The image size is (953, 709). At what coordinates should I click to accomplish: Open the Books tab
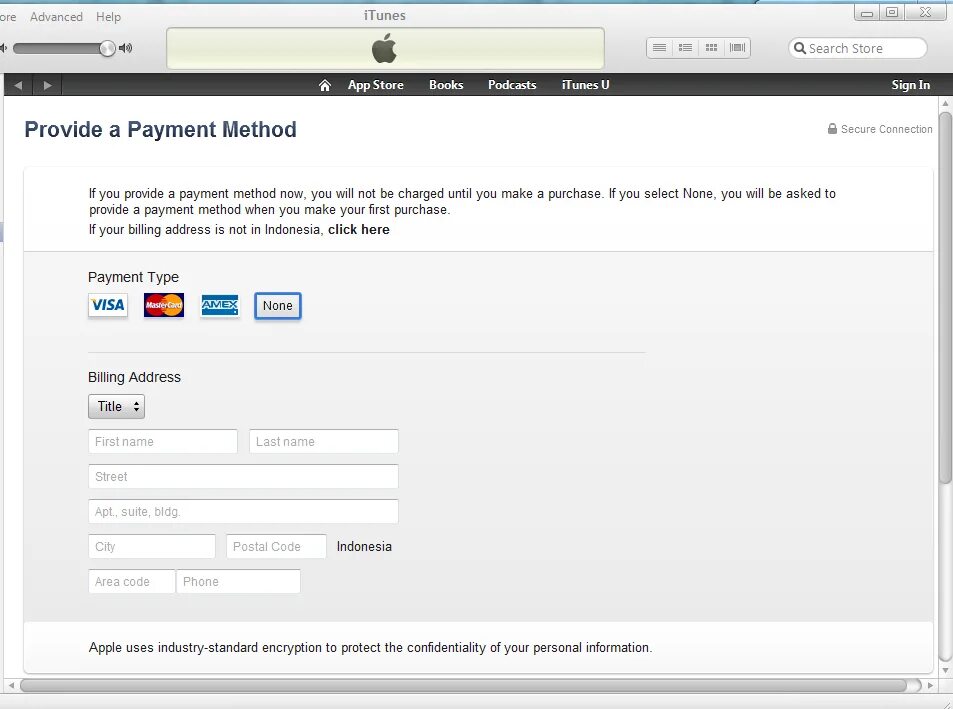[x=446, y=85]
